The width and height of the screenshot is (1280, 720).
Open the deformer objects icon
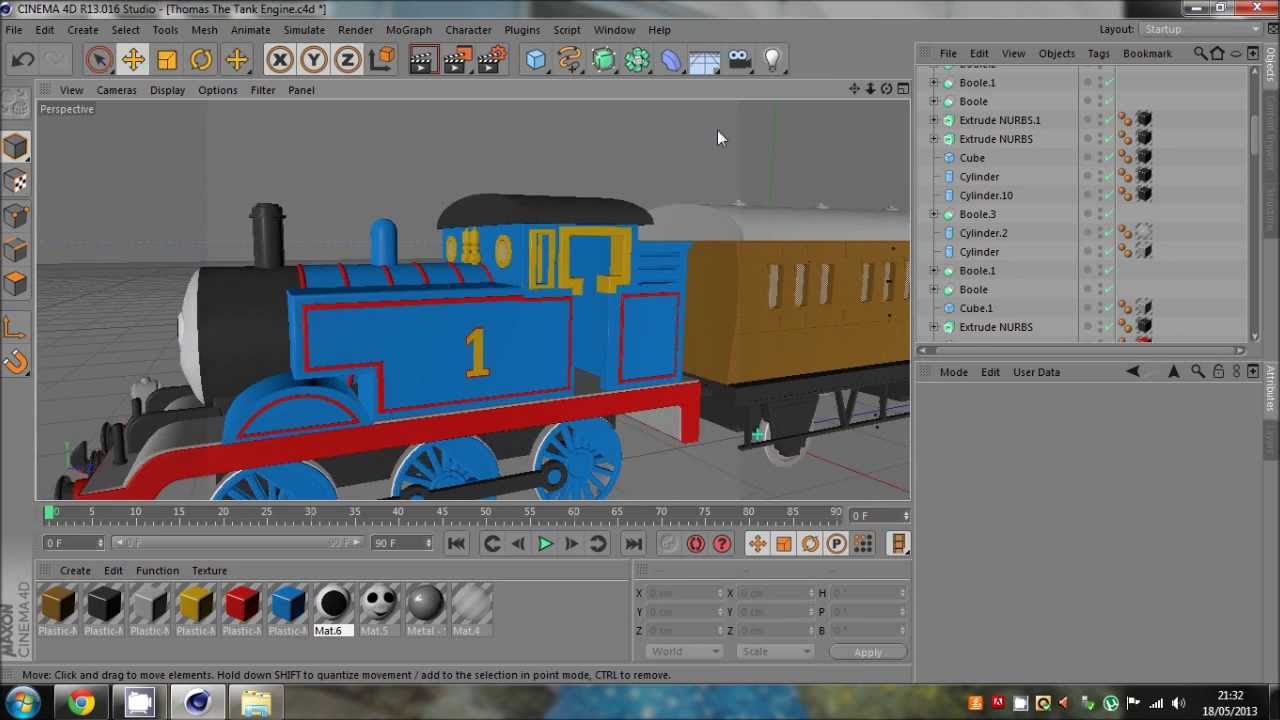coord(672,60)
